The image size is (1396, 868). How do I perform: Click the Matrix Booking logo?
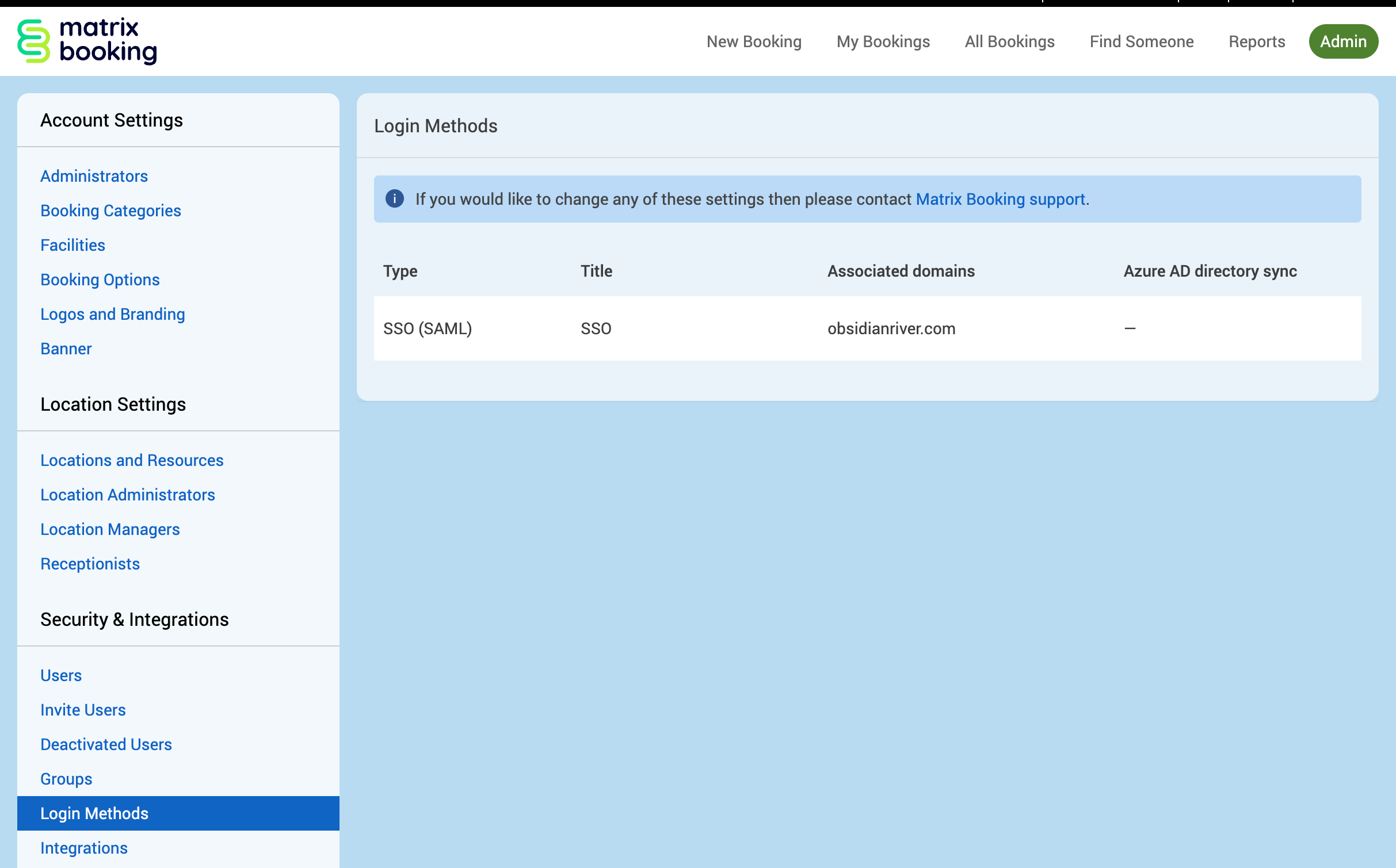pyautogui.click(x=87, y=41)
